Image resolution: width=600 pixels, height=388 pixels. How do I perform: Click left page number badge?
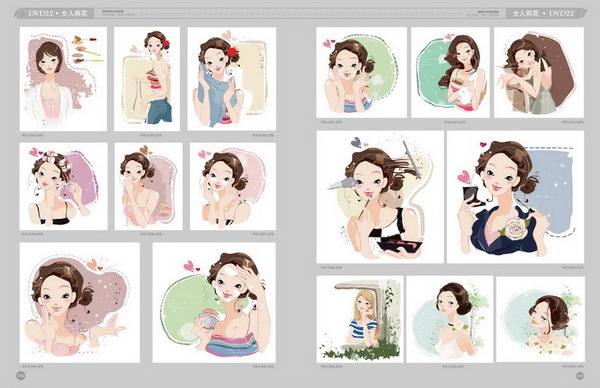point(21,376)
